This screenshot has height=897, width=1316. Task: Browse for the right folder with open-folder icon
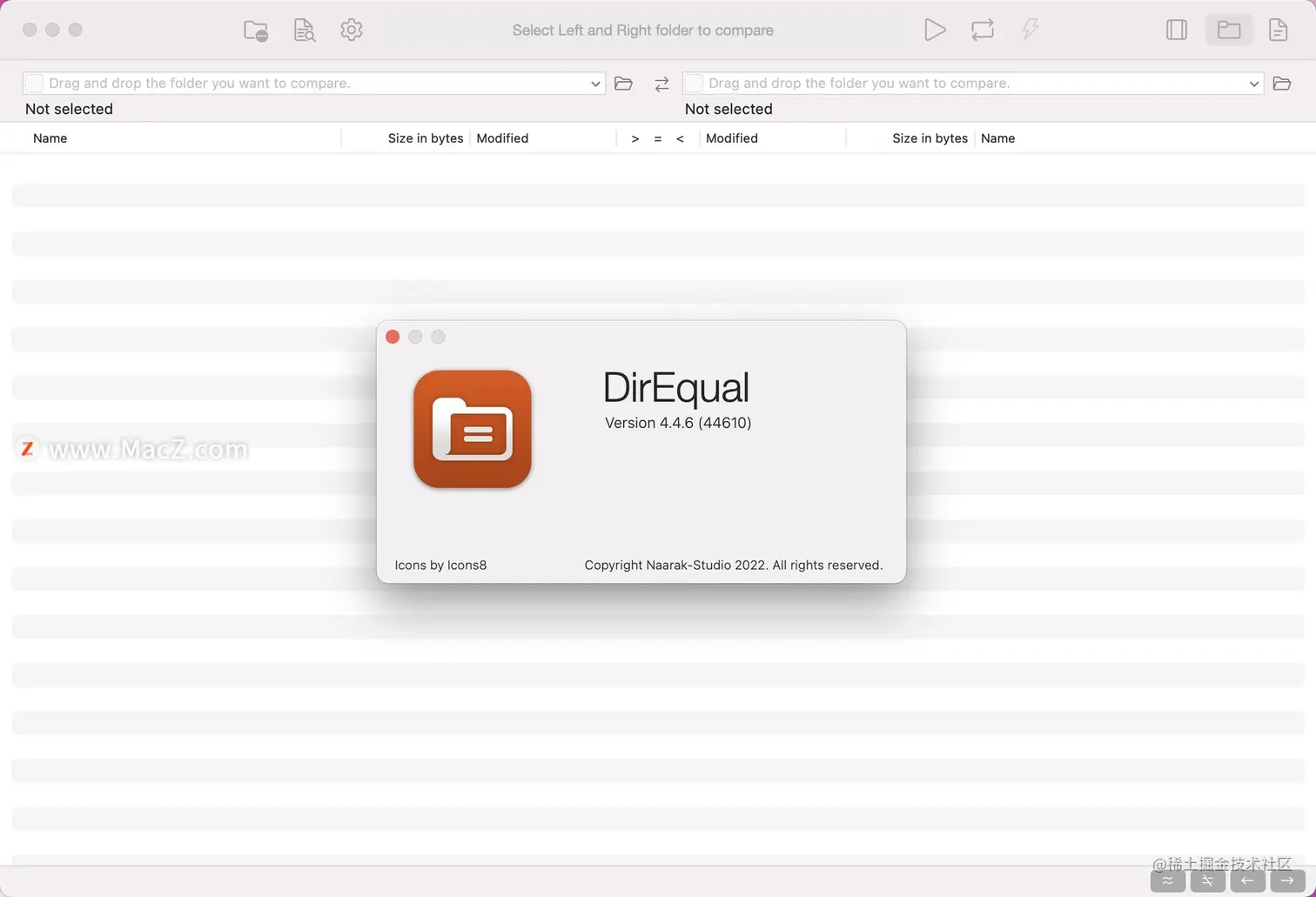pos(1282,84)
